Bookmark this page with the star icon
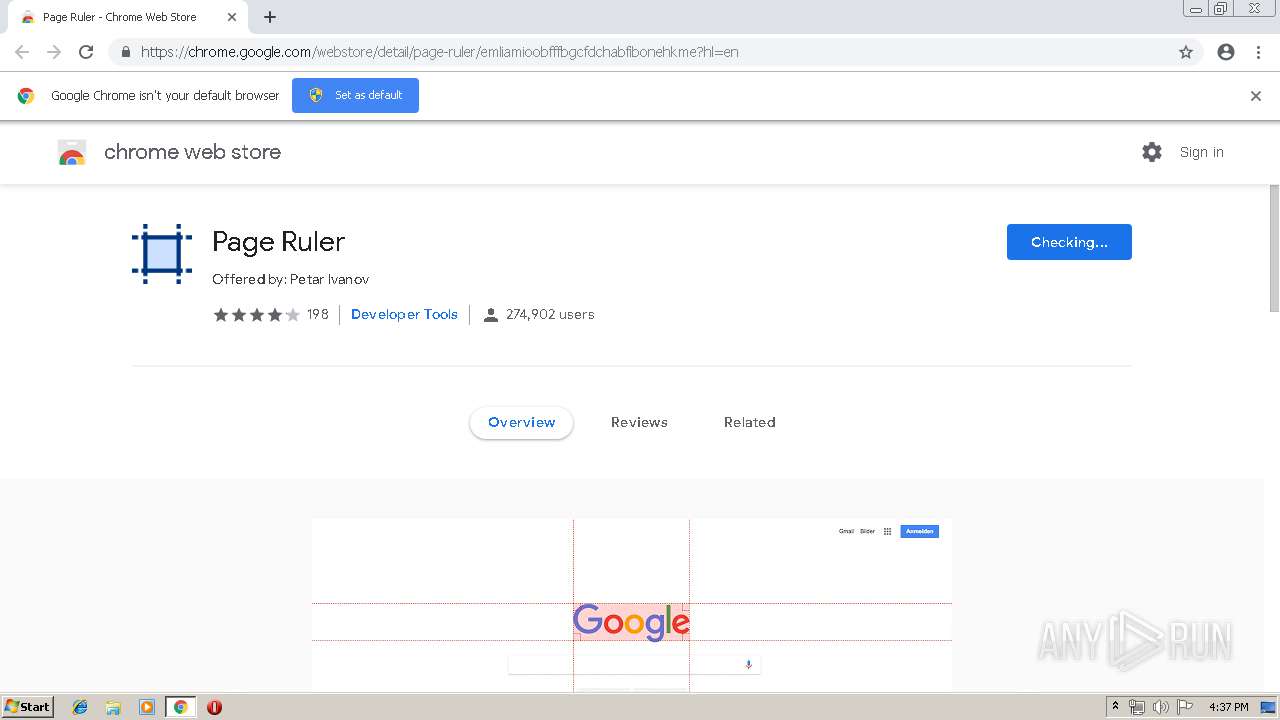Image resolution: width=1280 pixels, height=720 pixels. pyautogui.click(x=1186, y=52)
